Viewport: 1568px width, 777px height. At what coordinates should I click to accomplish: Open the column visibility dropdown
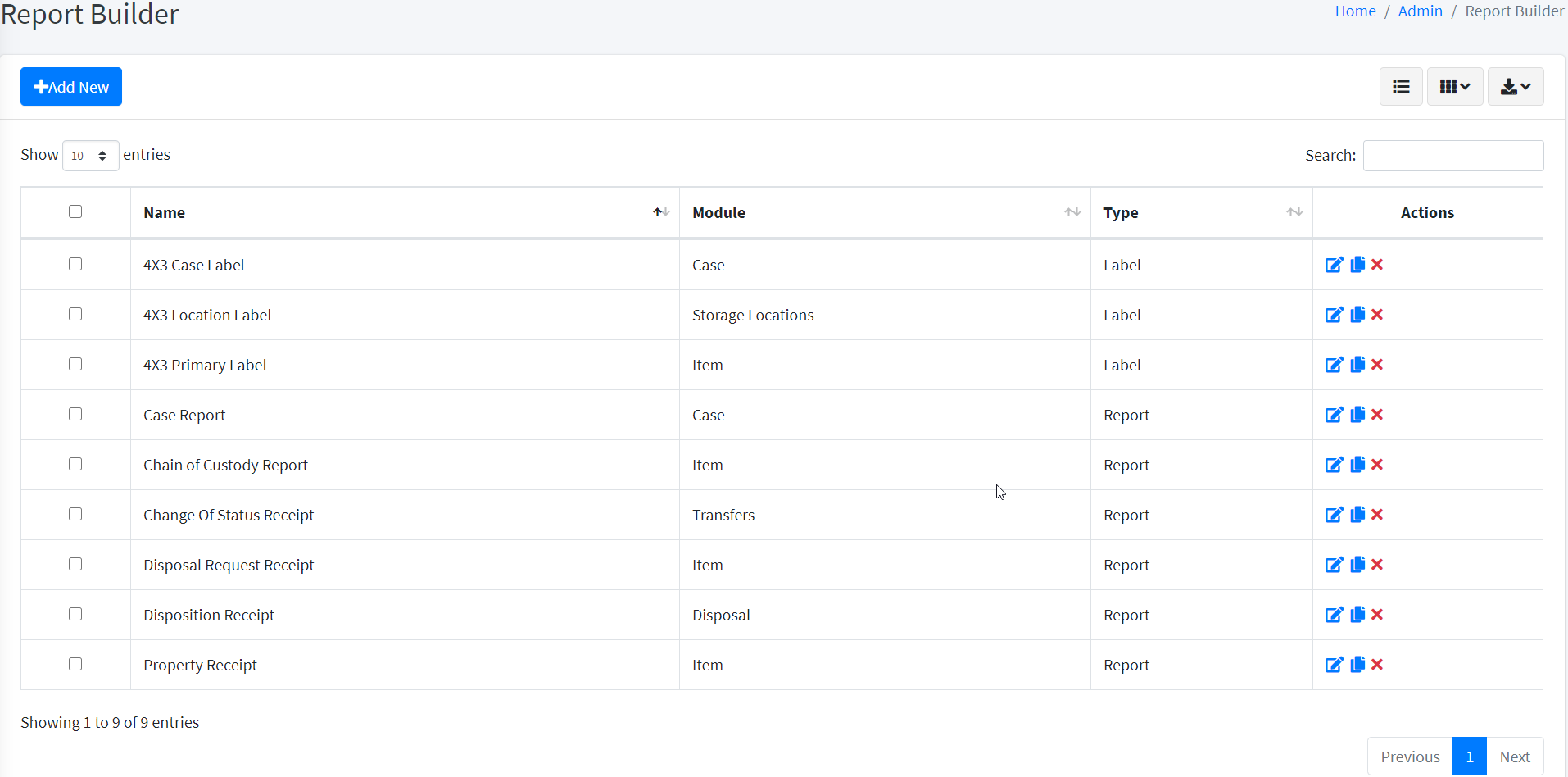(x=1455, y=87)
